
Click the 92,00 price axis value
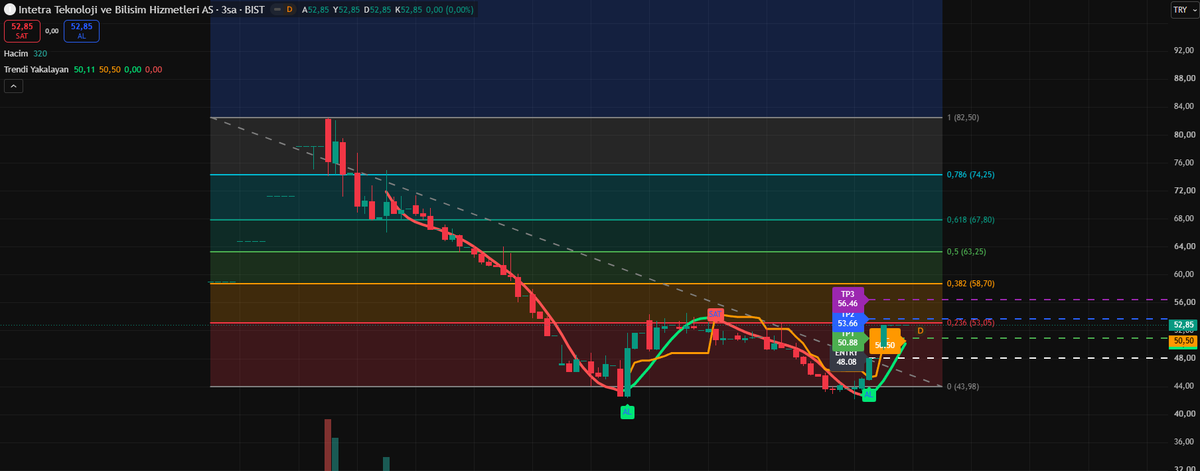[x=1183, y=50]
